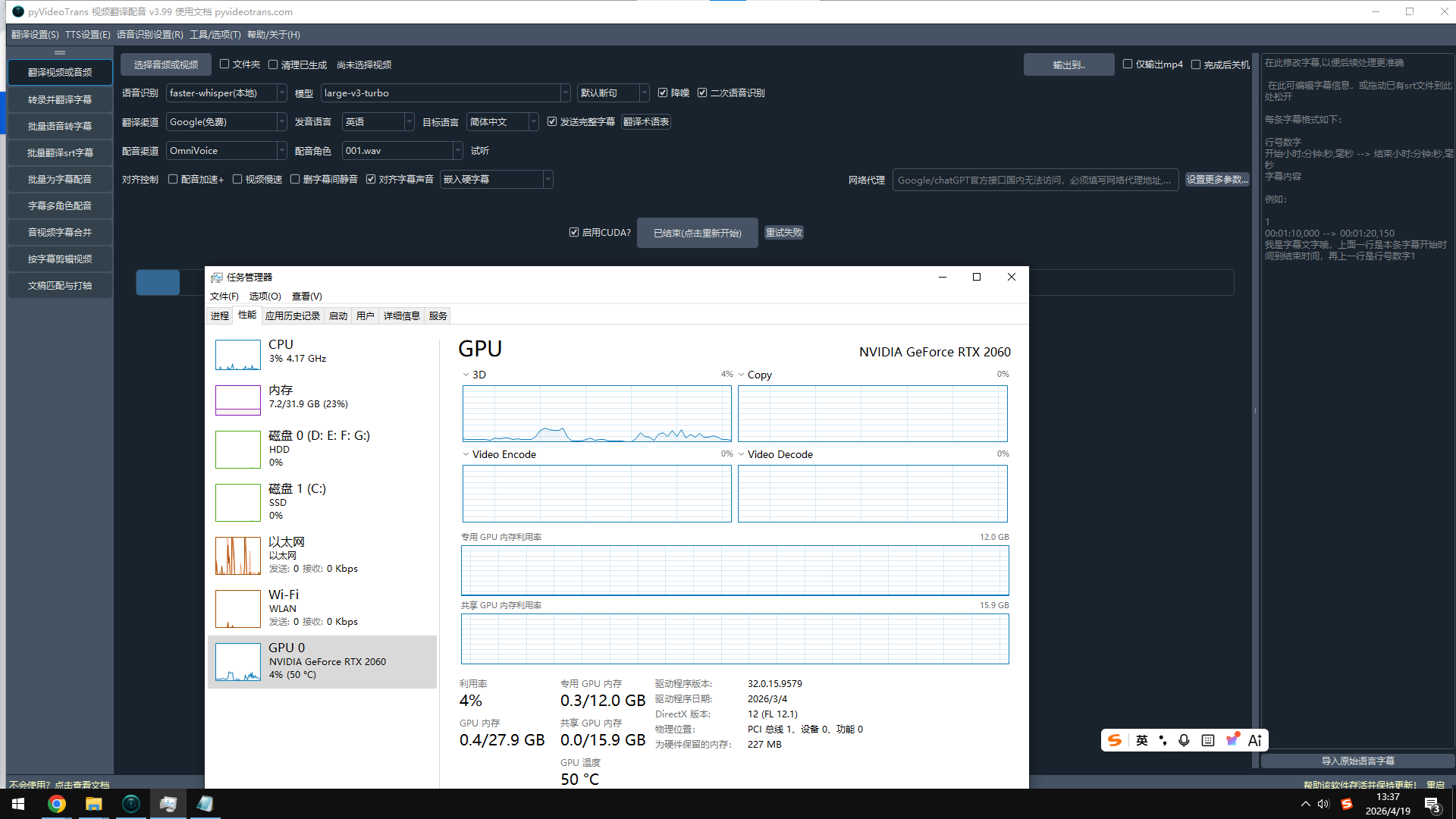Click the 选择音频或视频 button

tap(166, 64)
